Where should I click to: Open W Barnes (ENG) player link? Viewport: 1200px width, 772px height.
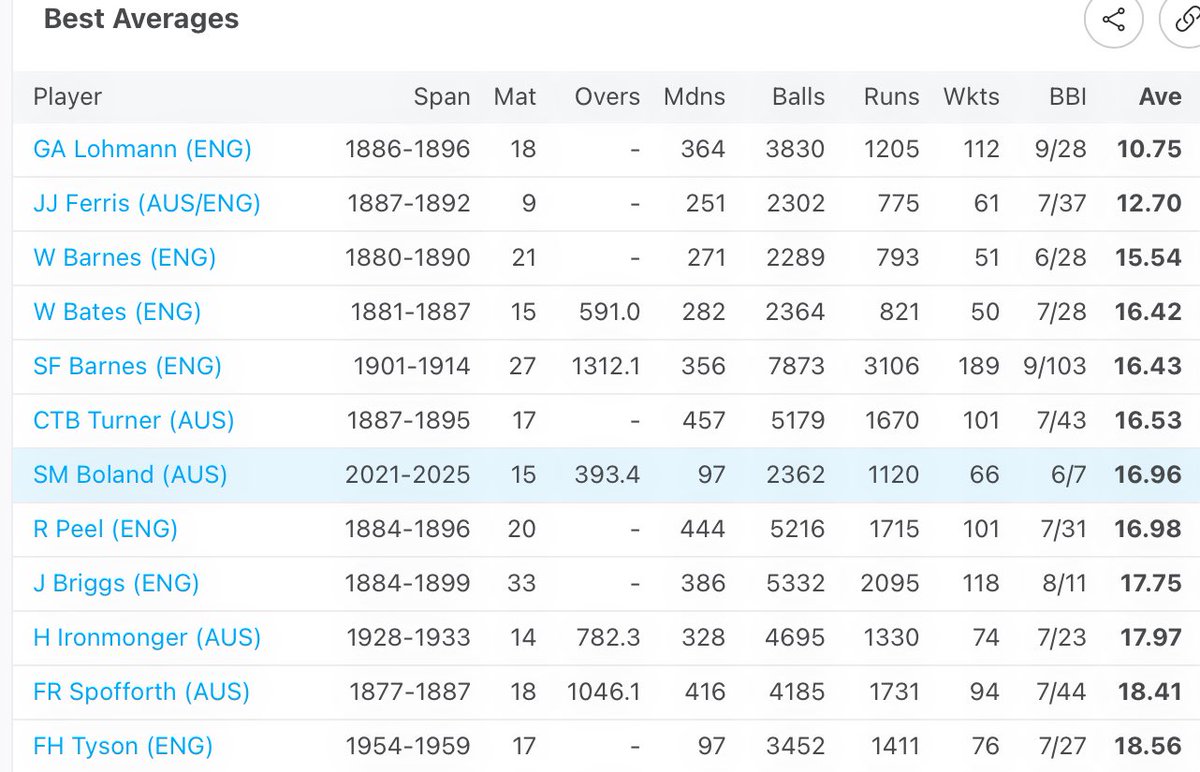(x=125, y=258)
